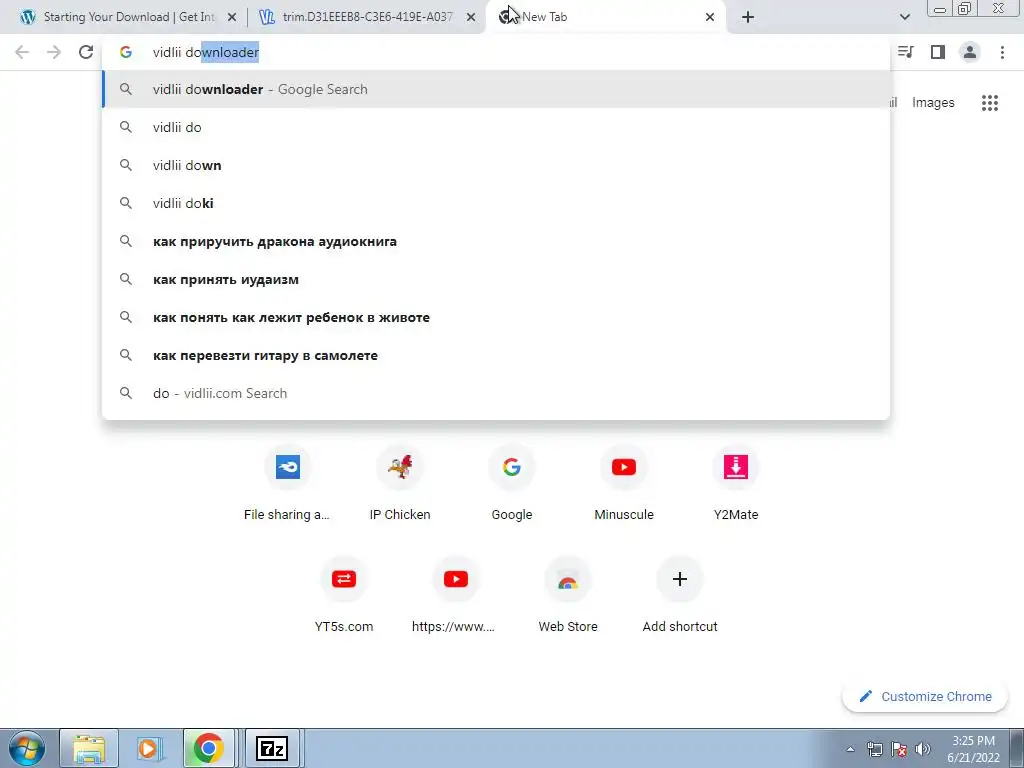The height and width of the screenshot is (768, 1024).
Task: Choose the 'как приручить дракона аудиокнига' suggestion
Action: point(496,242)
